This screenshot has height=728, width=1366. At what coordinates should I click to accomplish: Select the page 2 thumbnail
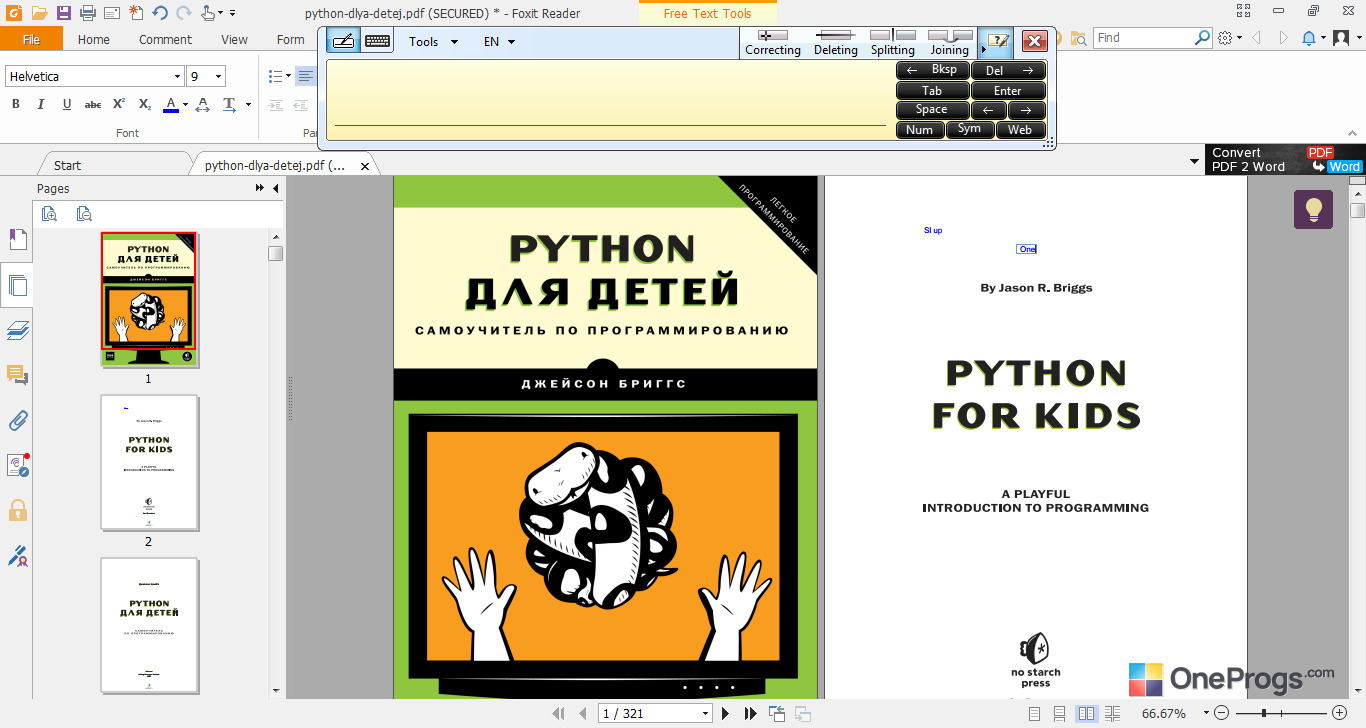coord(149,462)
